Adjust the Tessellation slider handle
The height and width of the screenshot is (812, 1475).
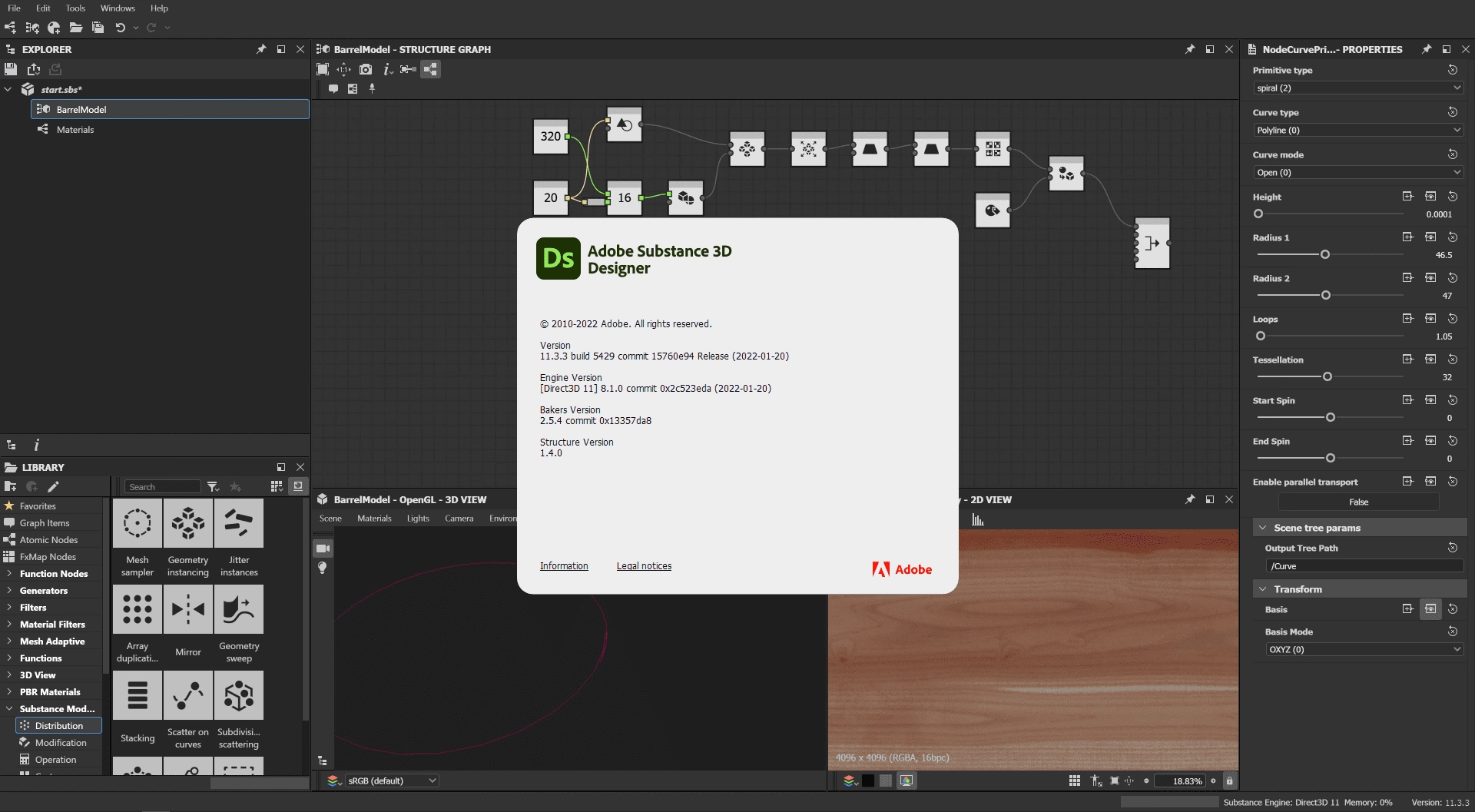pos(1327,376)
